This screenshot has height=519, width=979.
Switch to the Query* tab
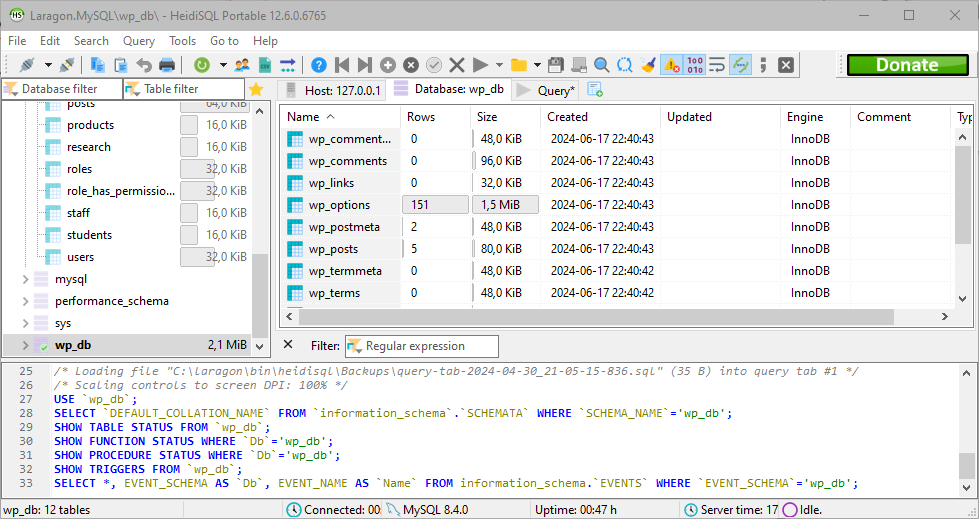click(546, 91)
